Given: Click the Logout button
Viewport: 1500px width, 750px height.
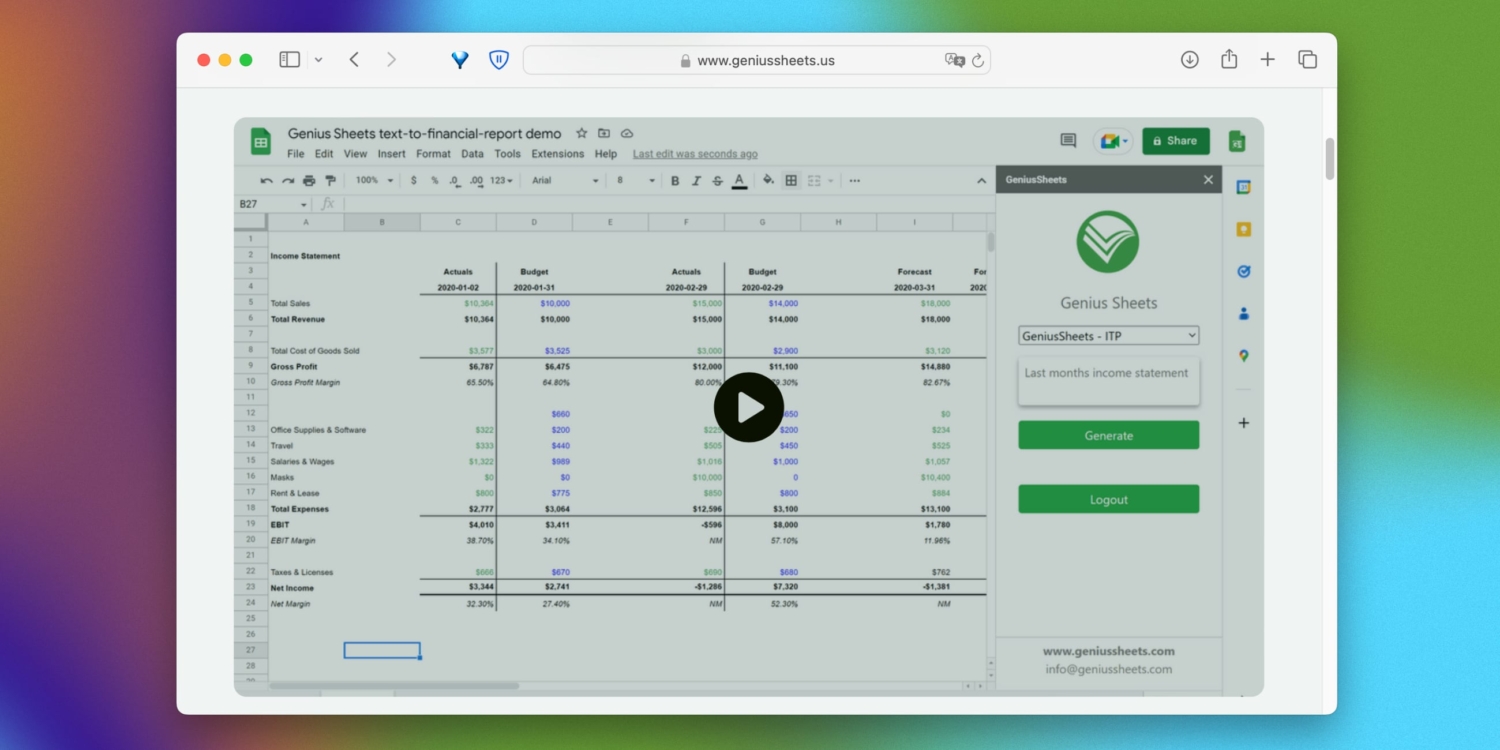Looking at the screenshot, I should click(x=1108, y=499).
